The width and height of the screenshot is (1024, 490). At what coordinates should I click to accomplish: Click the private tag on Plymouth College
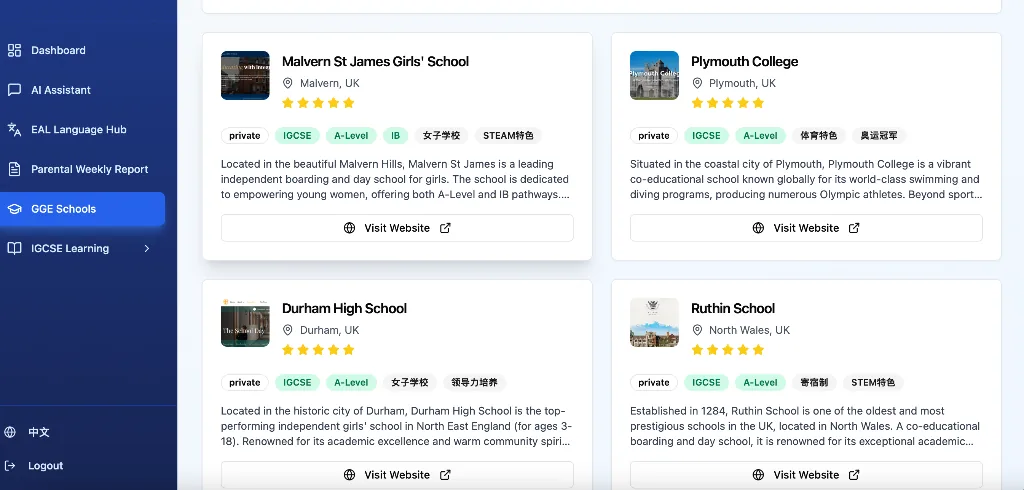point(654,136)
